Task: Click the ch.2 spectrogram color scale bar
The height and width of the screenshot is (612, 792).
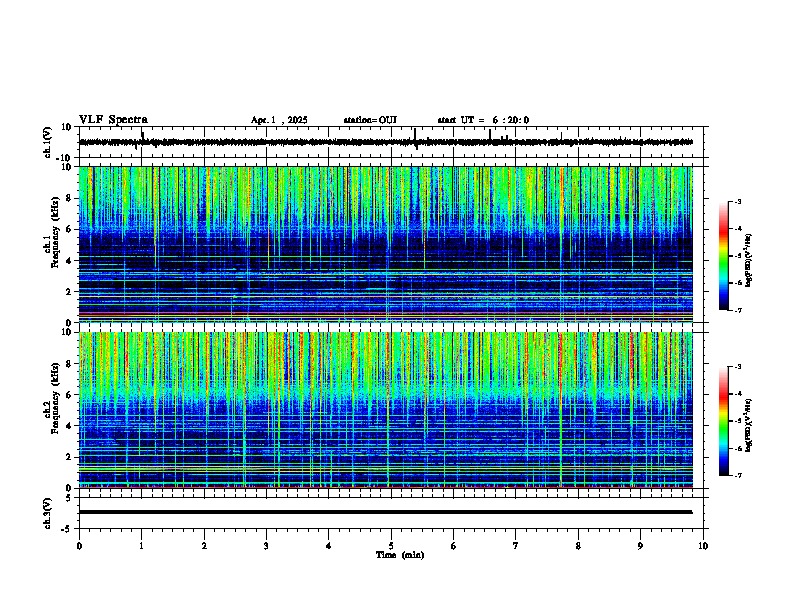Action: click(x=724, y=421)
